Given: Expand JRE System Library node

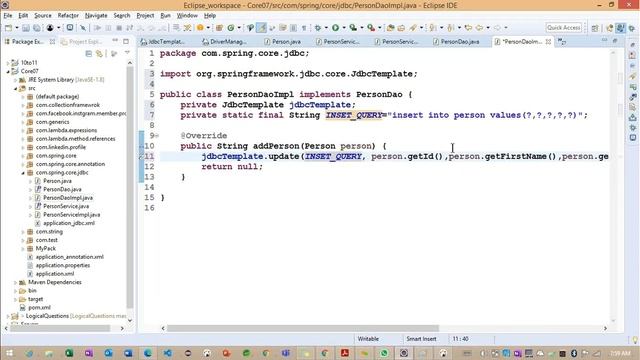Looking at the screenshot, I should pyautogui.click(x=16, y=80).
